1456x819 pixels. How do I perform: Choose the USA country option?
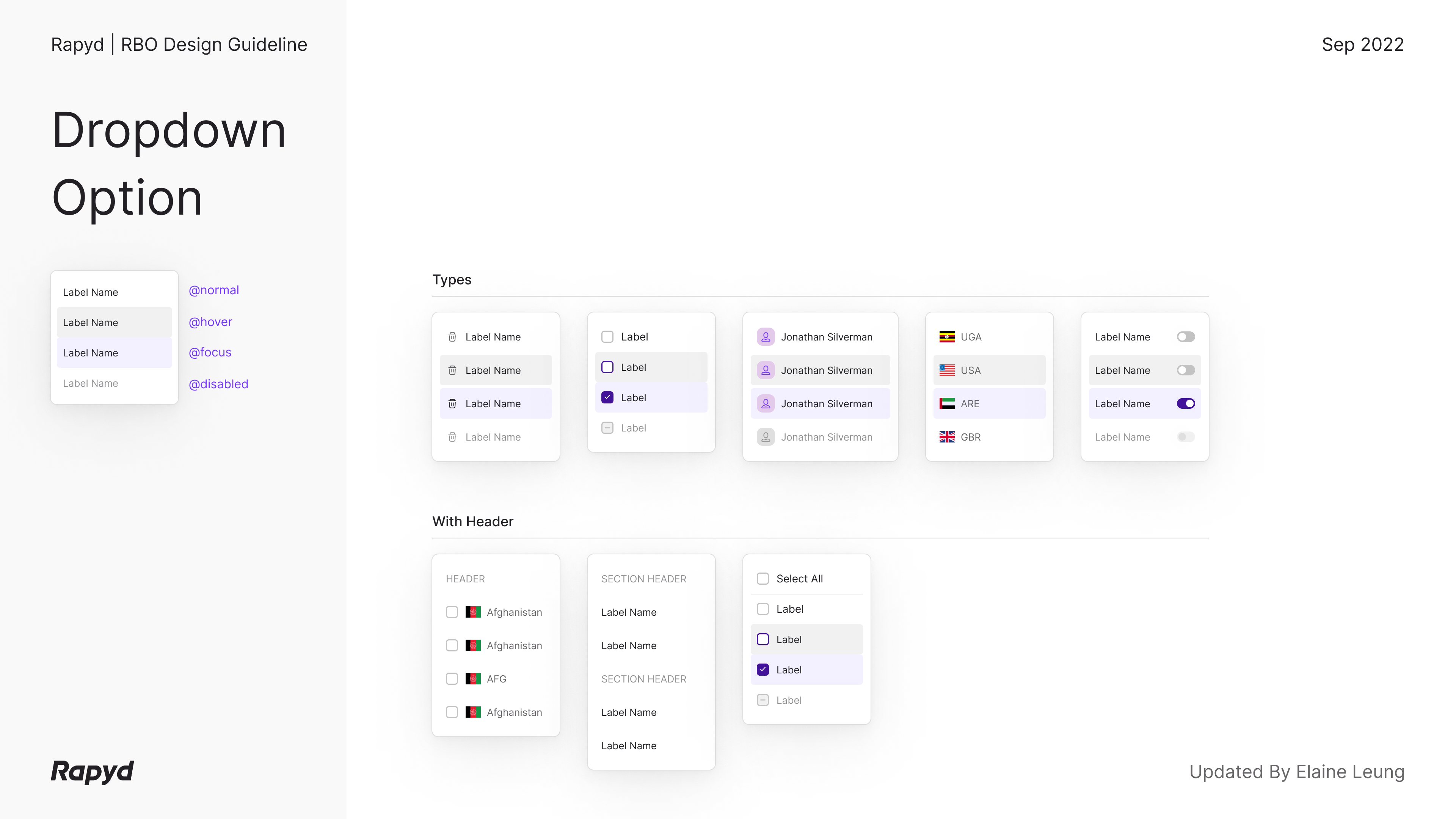point(989,370)
